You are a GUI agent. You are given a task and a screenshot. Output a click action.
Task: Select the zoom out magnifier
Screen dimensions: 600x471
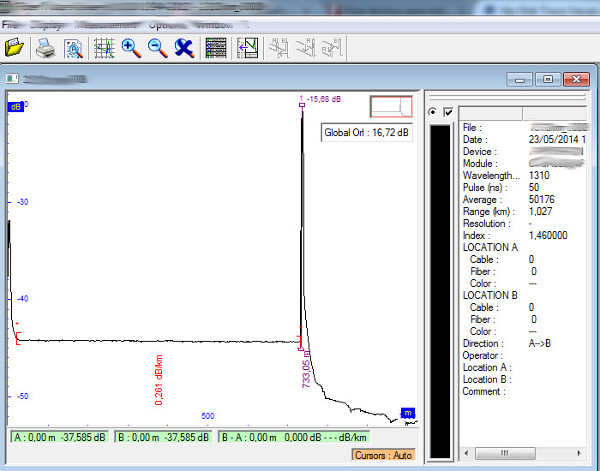coord(158,48)
